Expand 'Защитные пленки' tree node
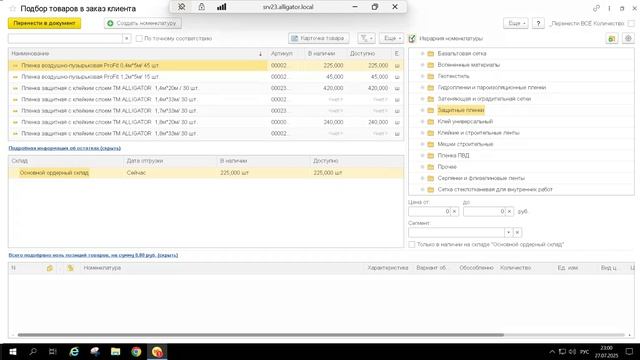Screen dimensions: 640x360 tap(422, 110)
